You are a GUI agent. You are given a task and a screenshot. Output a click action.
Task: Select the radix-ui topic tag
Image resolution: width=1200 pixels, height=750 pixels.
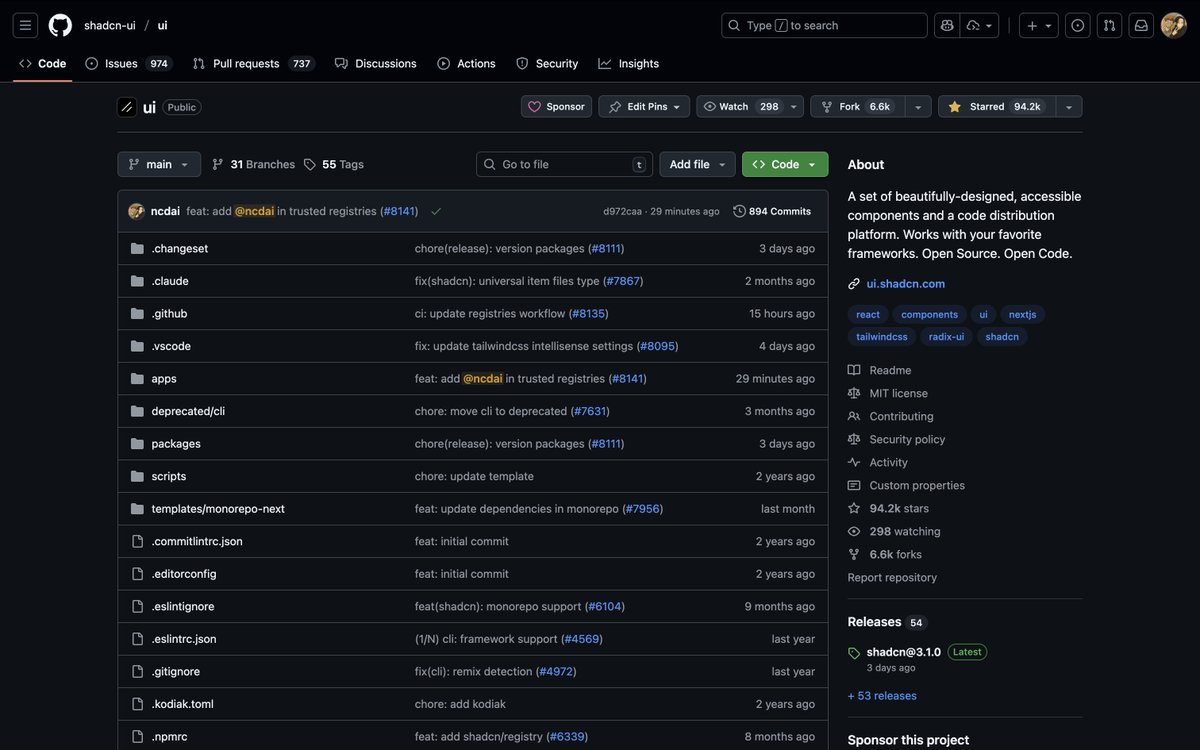click(x=946, y=337)
